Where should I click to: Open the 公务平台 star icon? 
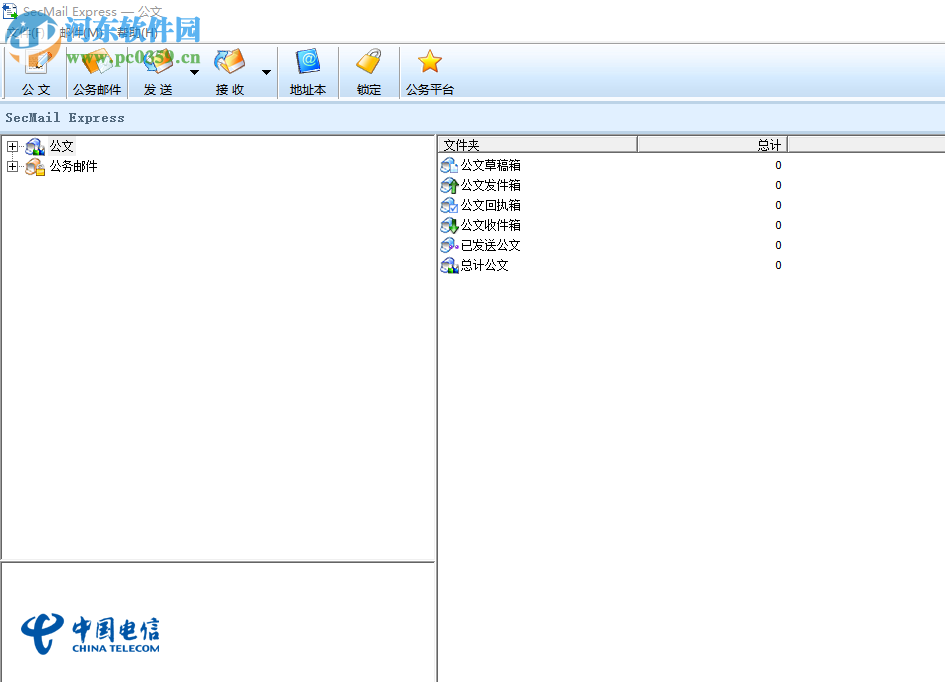point(430,62)
